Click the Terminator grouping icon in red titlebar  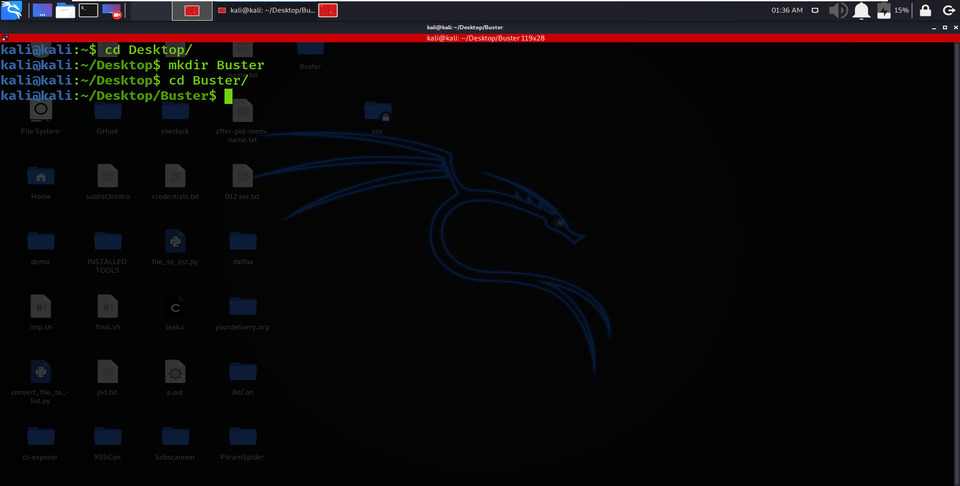tap(4, 38)
